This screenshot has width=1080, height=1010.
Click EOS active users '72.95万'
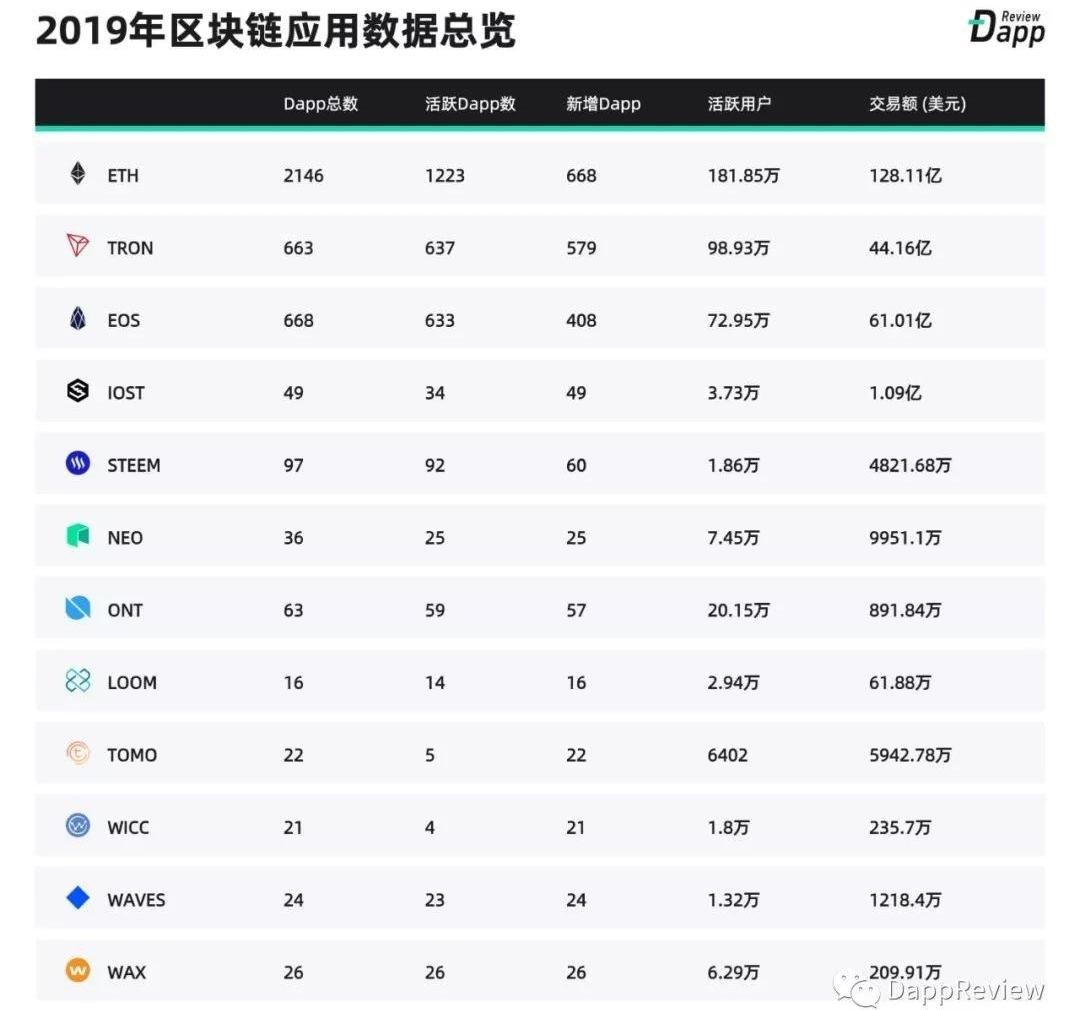point(738,320)
